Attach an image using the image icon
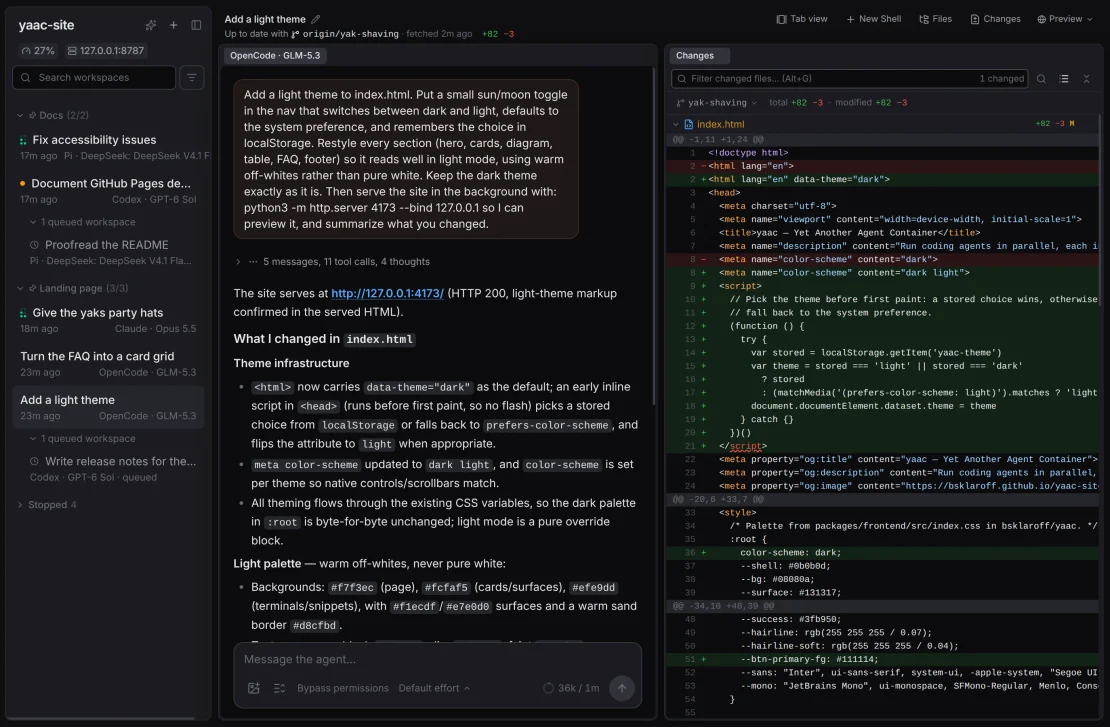The height and width of the screenshot is (727, 1110). click(253, 688)
